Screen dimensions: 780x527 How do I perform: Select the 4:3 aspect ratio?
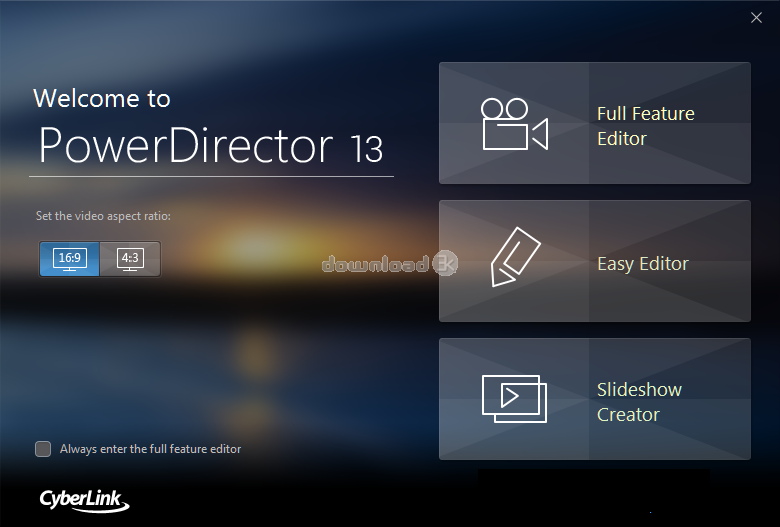coord(130,259)
